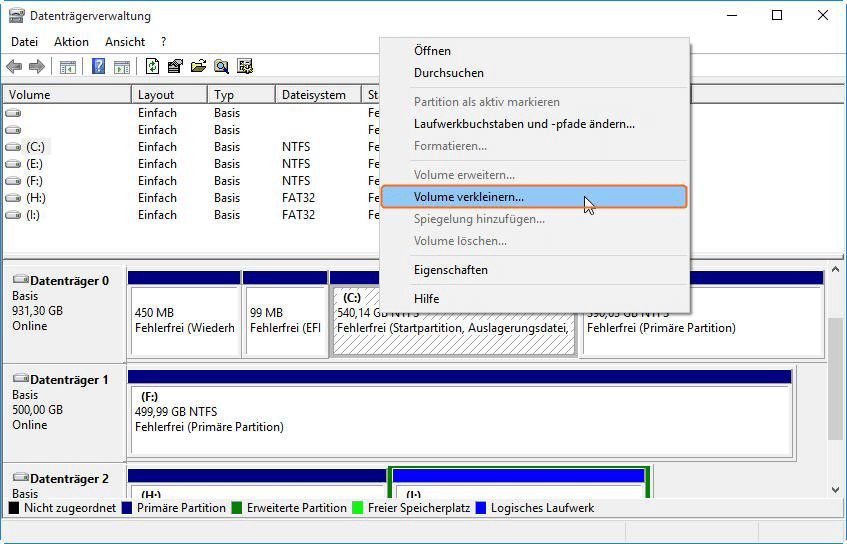The image size is (847, 544).
Task: Click the disk icon of Datenträger 2
Action: [x=21, y=477]
